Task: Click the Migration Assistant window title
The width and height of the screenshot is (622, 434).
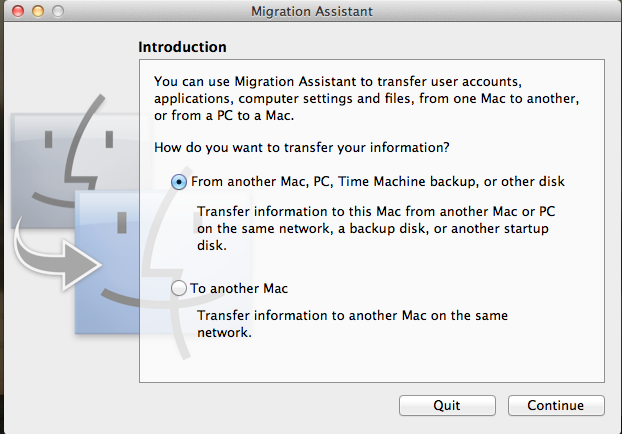Action: [312, 12]
